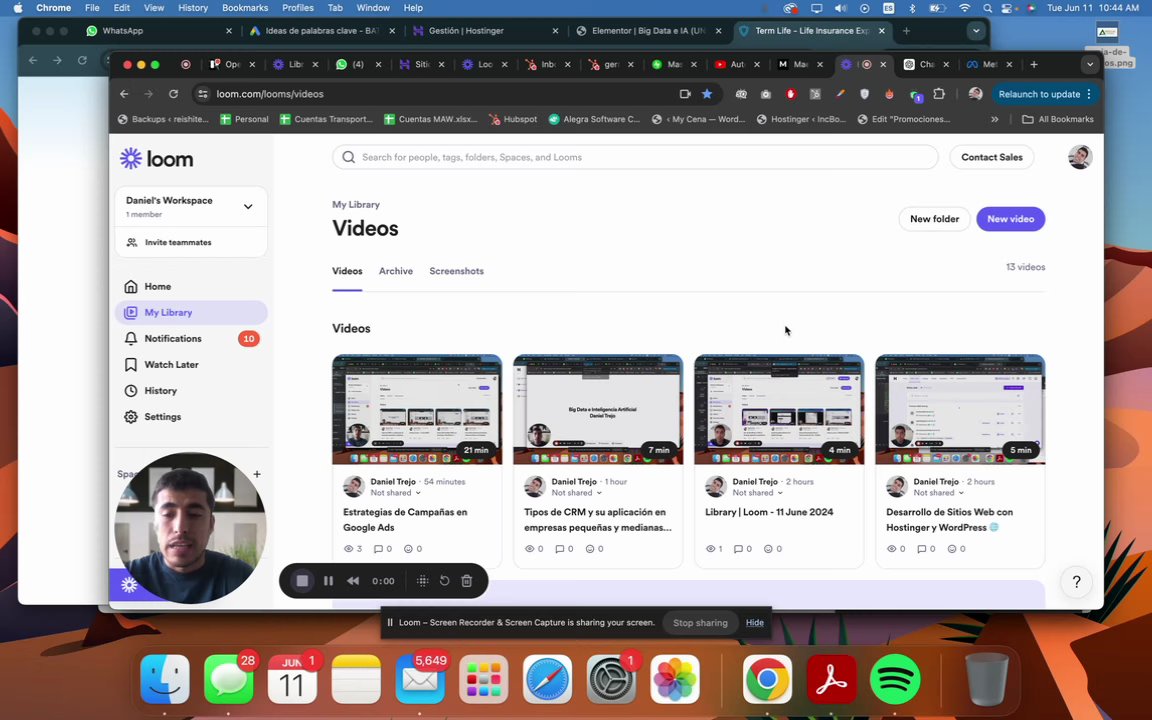
Task: Click the Loom search field
Action: [x=636, y=157]
